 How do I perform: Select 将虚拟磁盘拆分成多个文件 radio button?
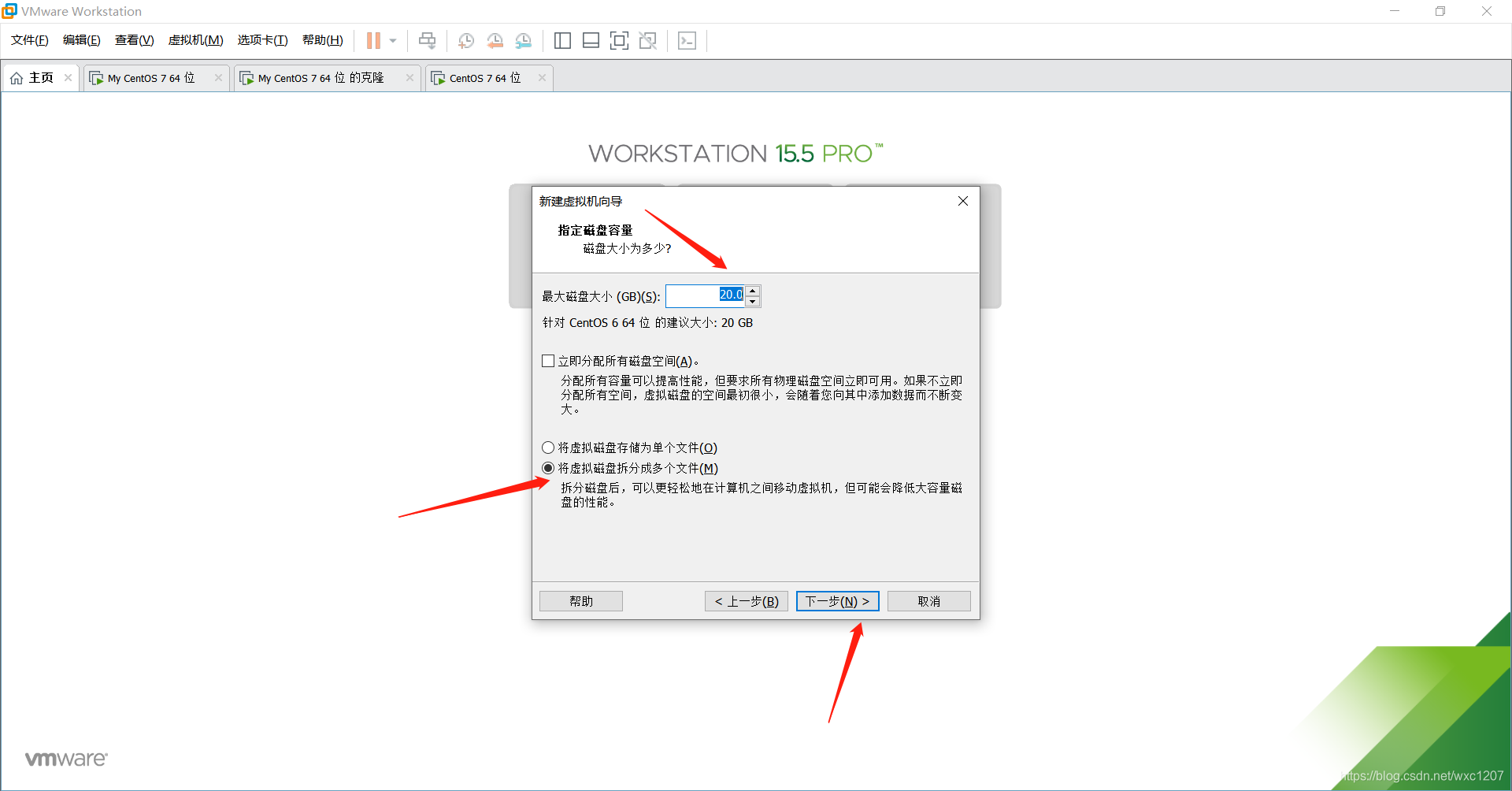tap(548, 468)
